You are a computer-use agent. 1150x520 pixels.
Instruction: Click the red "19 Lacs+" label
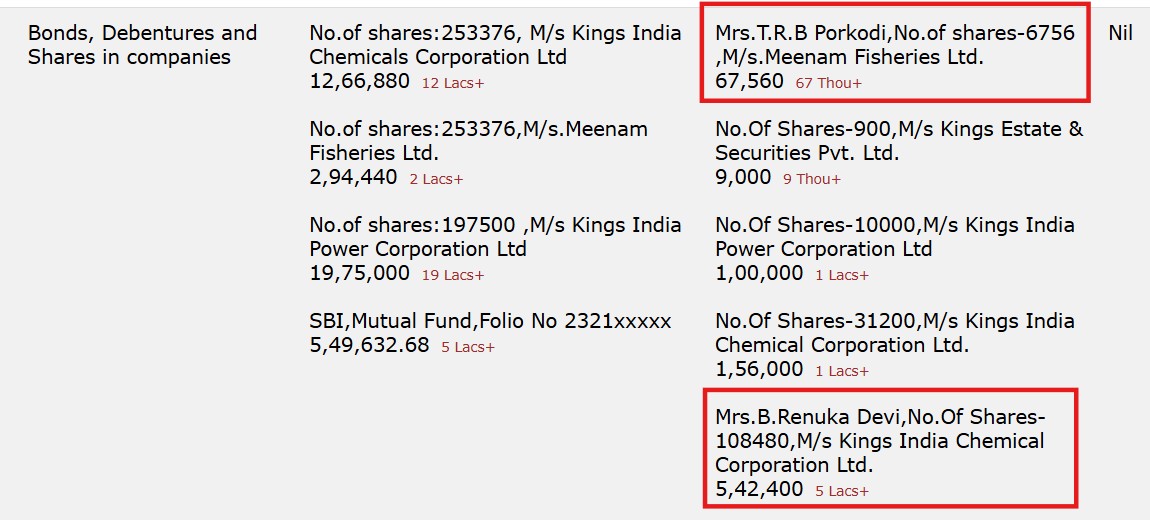click(452, 275)
